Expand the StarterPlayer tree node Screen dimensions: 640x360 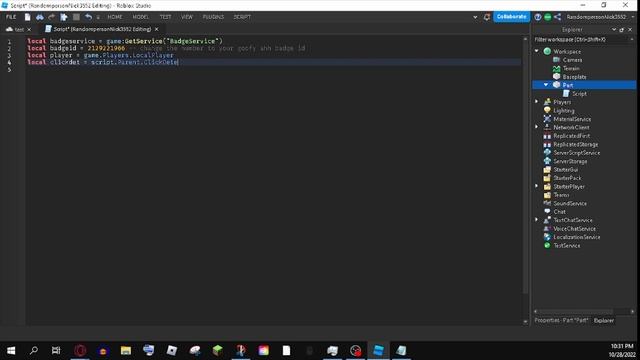537,186
